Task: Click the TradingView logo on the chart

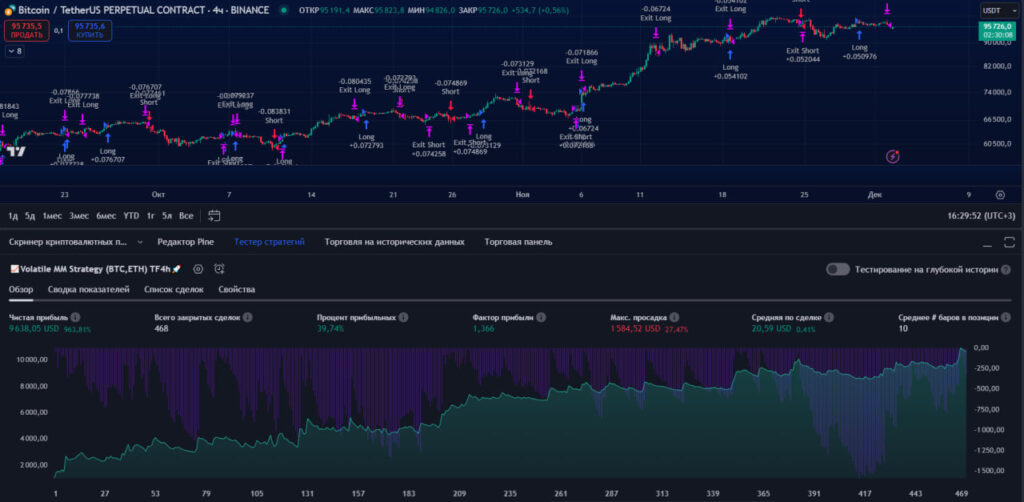Action: coord(16,151)
